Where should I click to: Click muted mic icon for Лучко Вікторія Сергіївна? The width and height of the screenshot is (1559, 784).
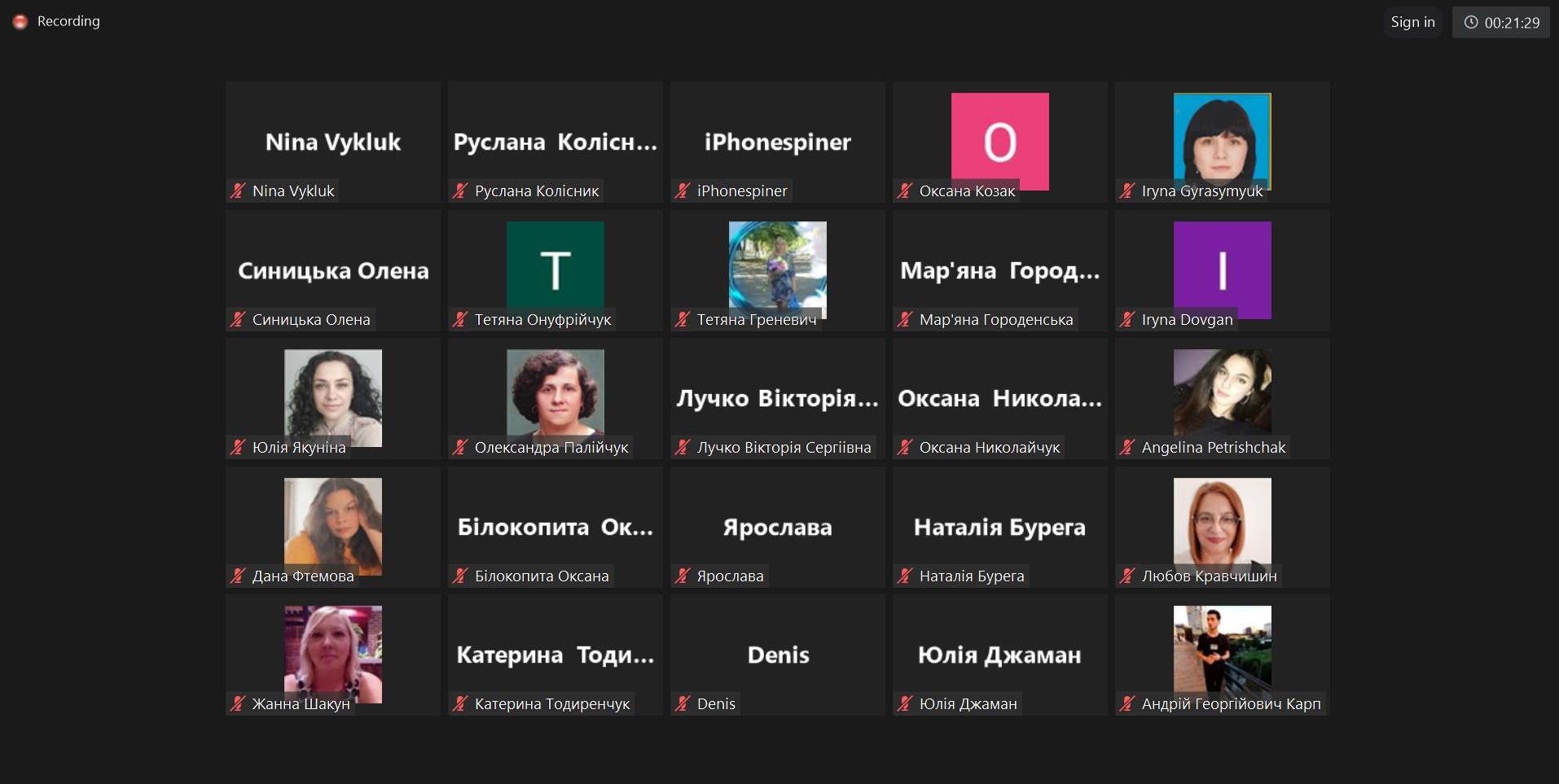682,447
